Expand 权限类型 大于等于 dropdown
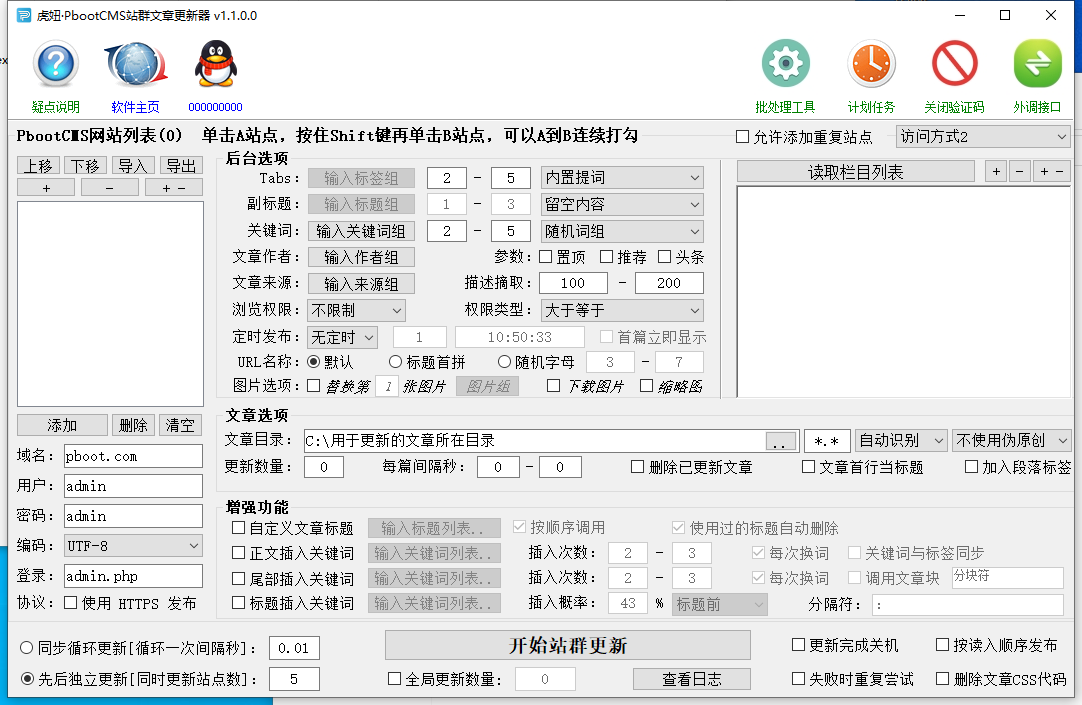 622,310
